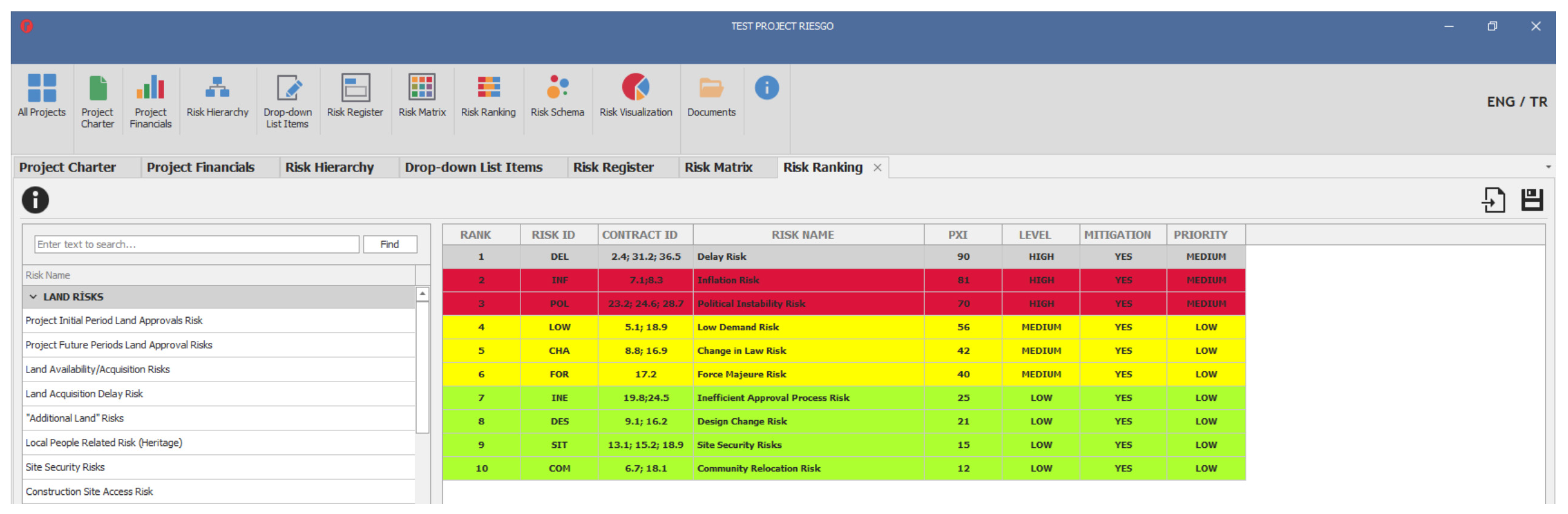The height and width of the screenshot is (514, 1568).
Task: Click the risk list scroll-up arrow
Action: 422,294
